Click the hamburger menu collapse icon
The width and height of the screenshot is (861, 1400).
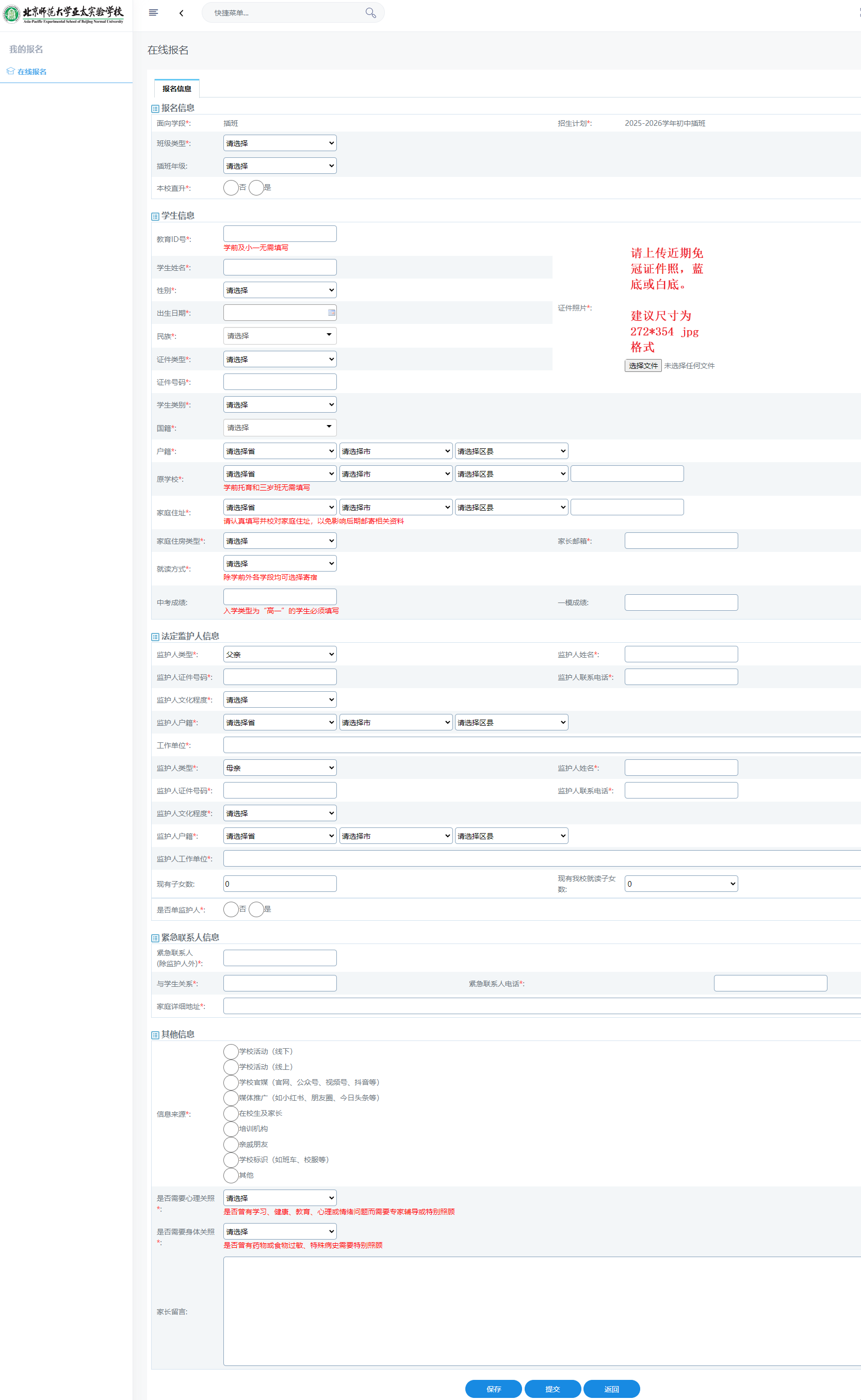pos(153,12)
